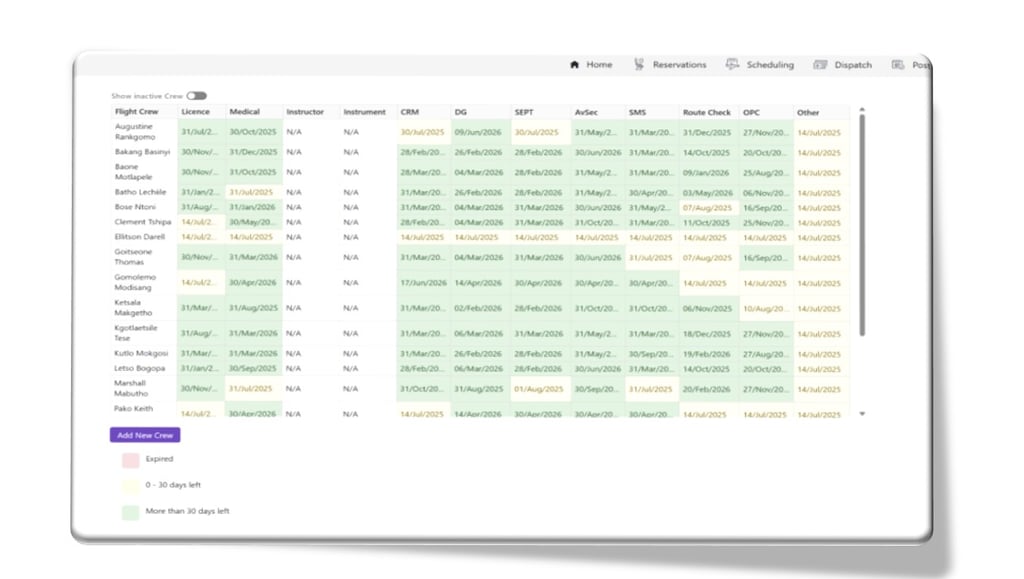Click the Flight Crew column header

136,112
